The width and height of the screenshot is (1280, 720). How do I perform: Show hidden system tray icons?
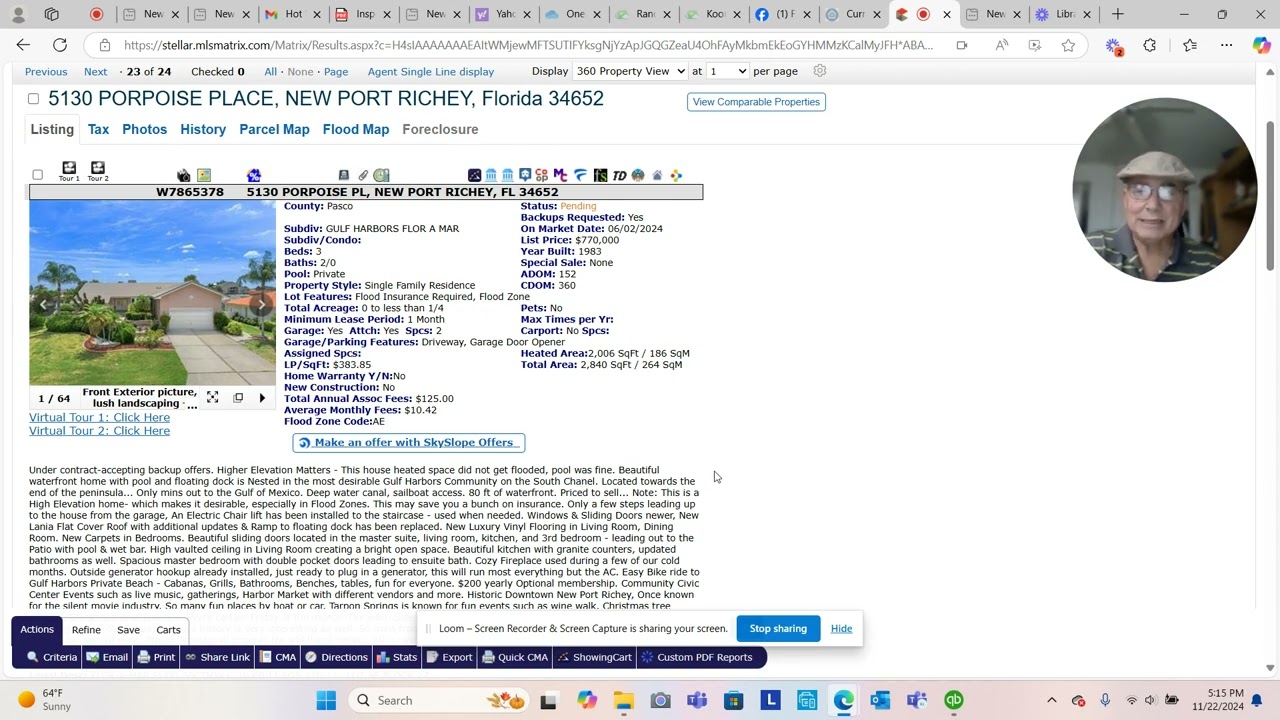point(1051,700)
